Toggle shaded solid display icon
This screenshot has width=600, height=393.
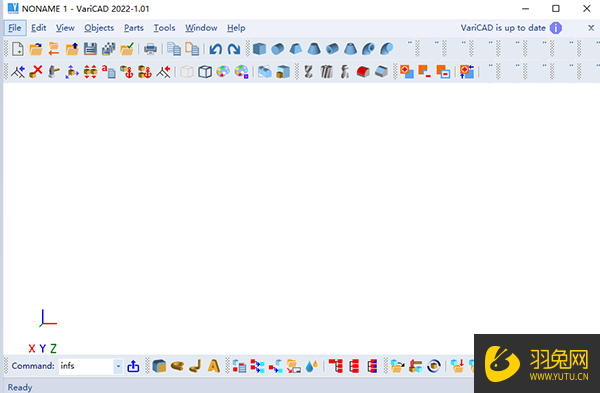pos(187,72)
